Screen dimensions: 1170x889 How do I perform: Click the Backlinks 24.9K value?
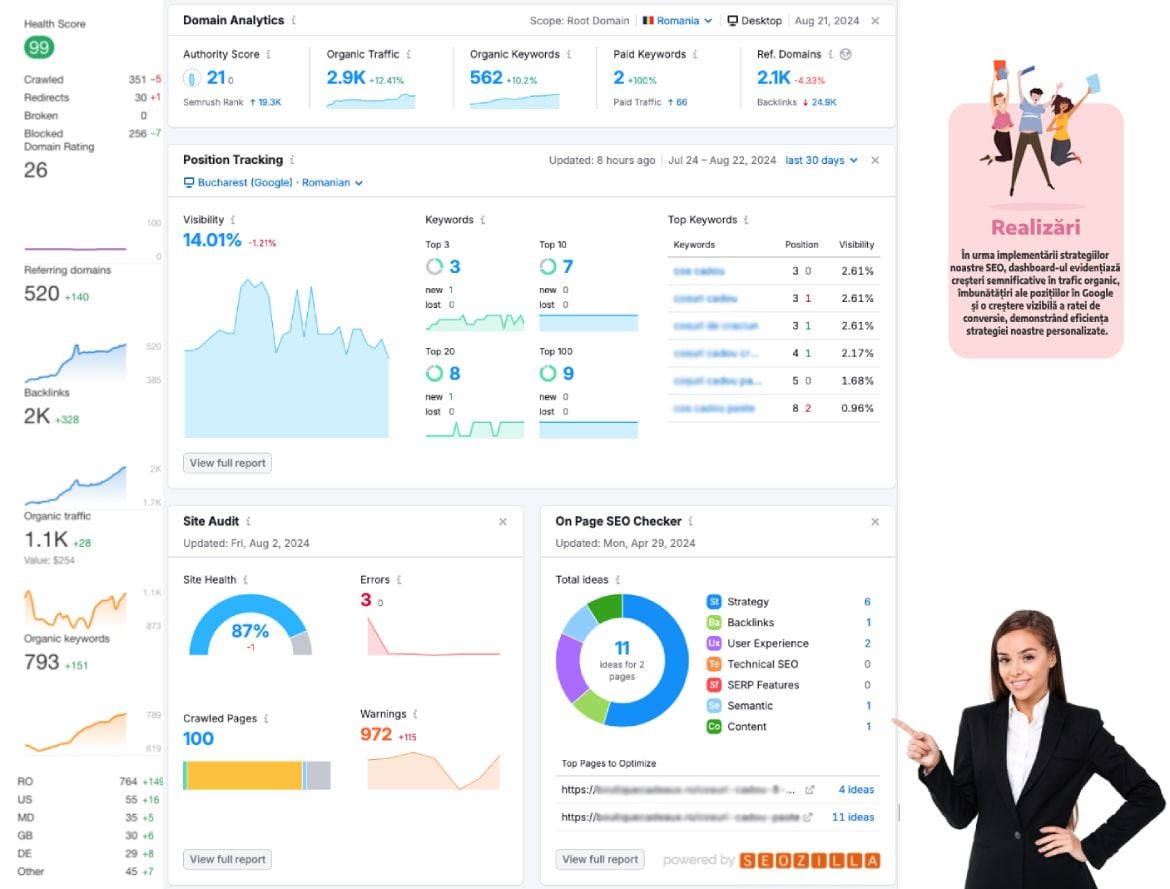[x=824, y=102]
